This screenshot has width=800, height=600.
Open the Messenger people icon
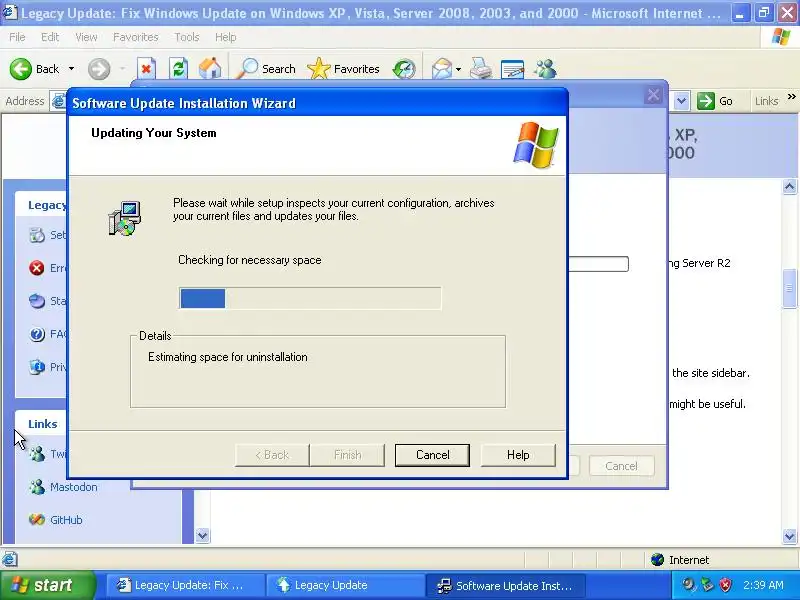pyautogui.click(x=545, y=69)
